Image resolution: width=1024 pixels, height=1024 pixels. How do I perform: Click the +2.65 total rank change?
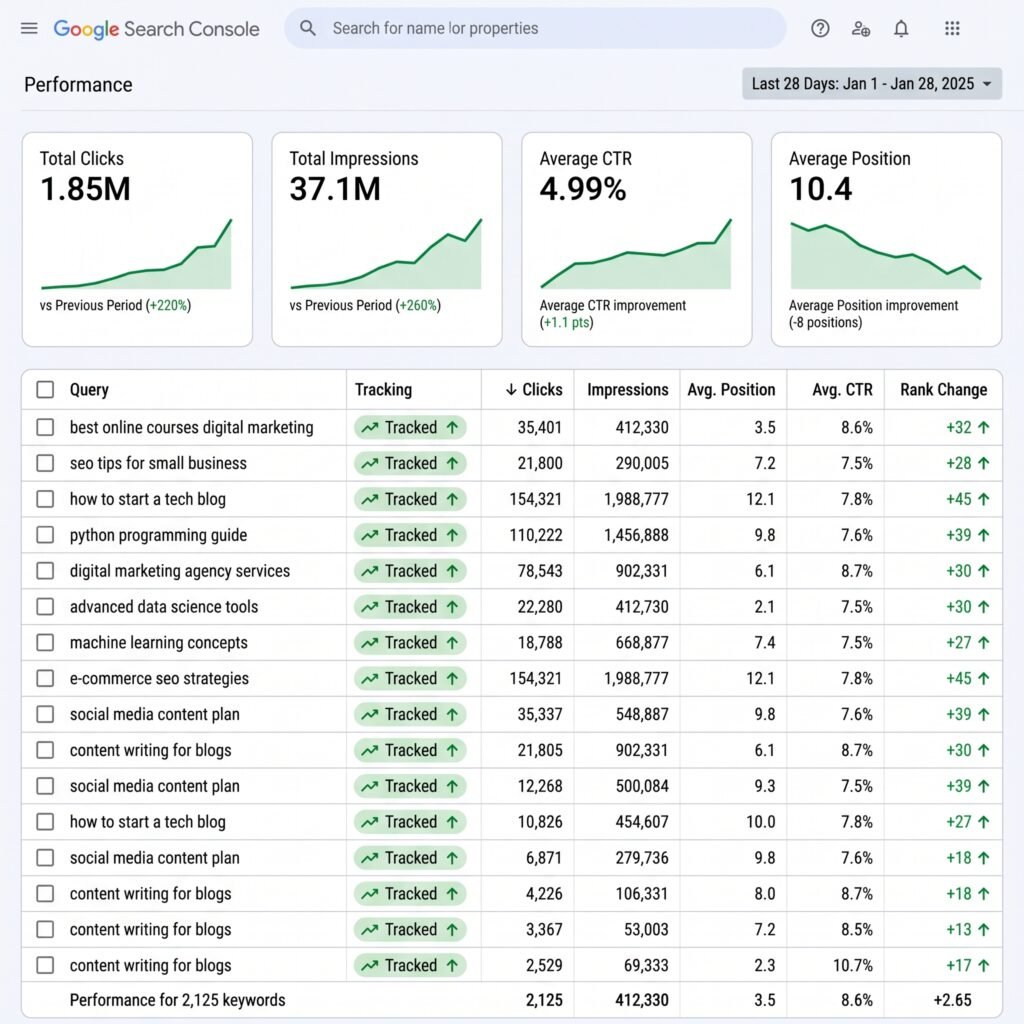coord(952,1000)
